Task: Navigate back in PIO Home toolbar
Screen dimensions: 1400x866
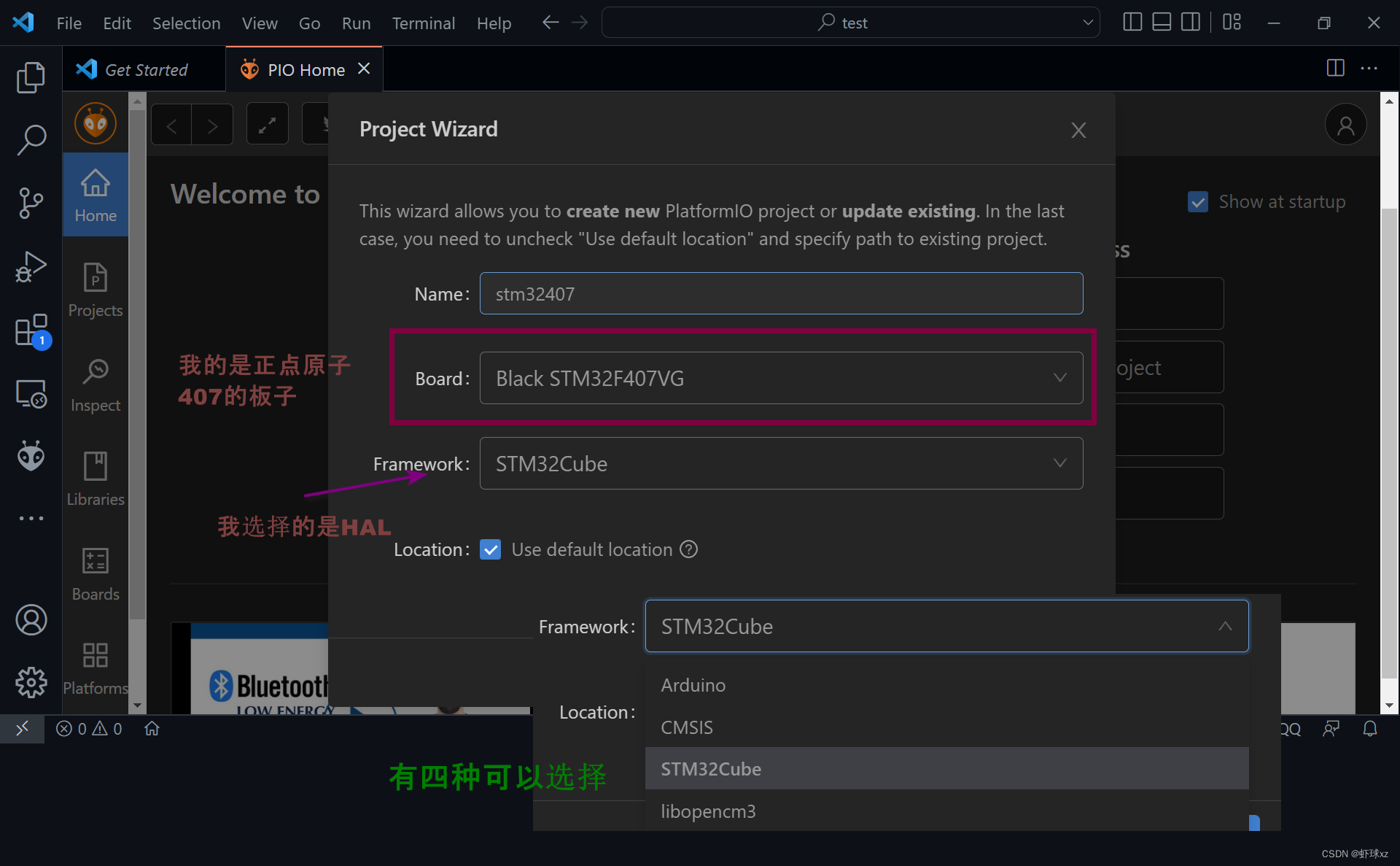Action: (171, 125)
